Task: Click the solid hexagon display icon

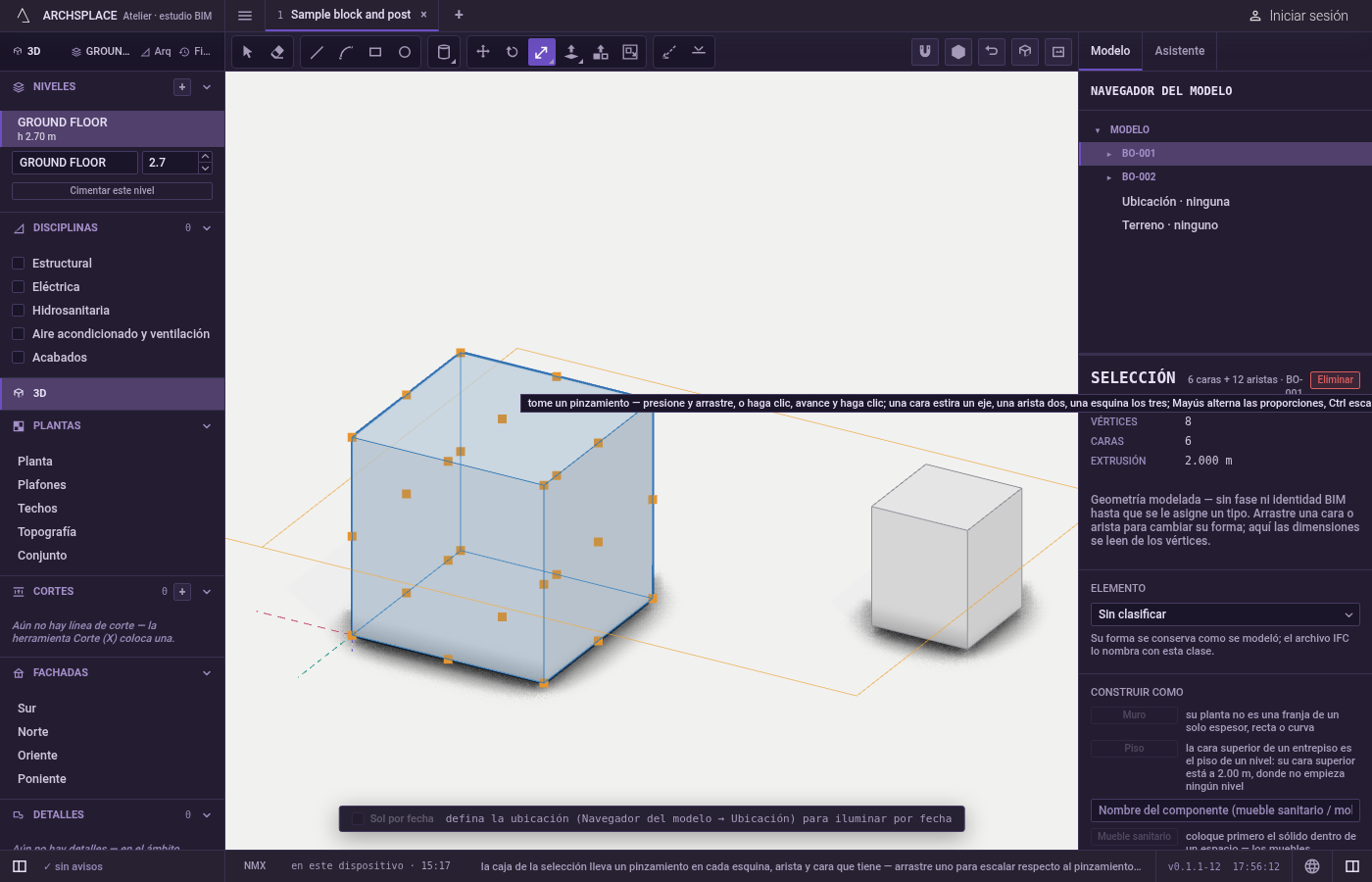Action: (958, 52)
